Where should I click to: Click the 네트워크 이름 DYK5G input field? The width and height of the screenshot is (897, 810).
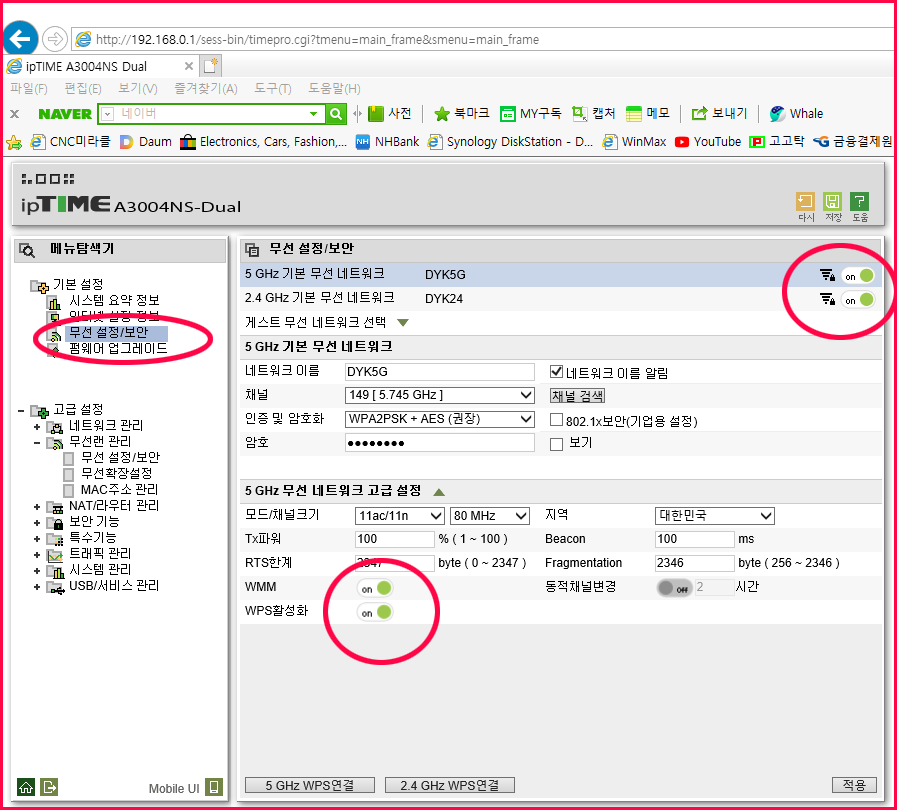click(439, 372)
